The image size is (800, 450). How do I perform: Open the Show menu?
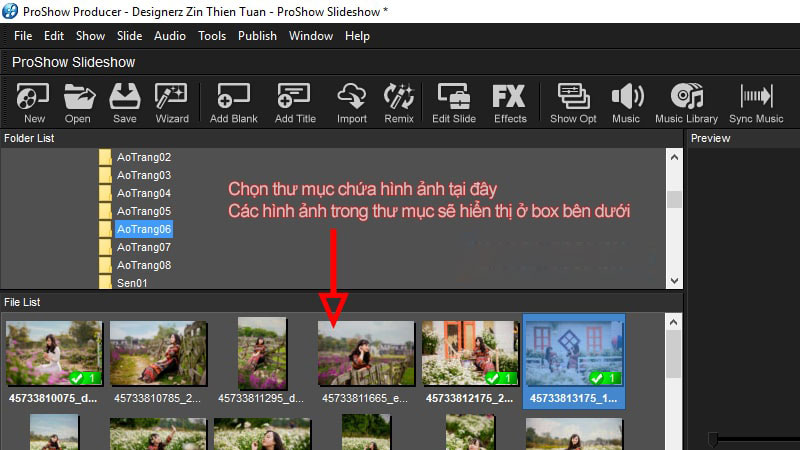[x=90, y=36]
